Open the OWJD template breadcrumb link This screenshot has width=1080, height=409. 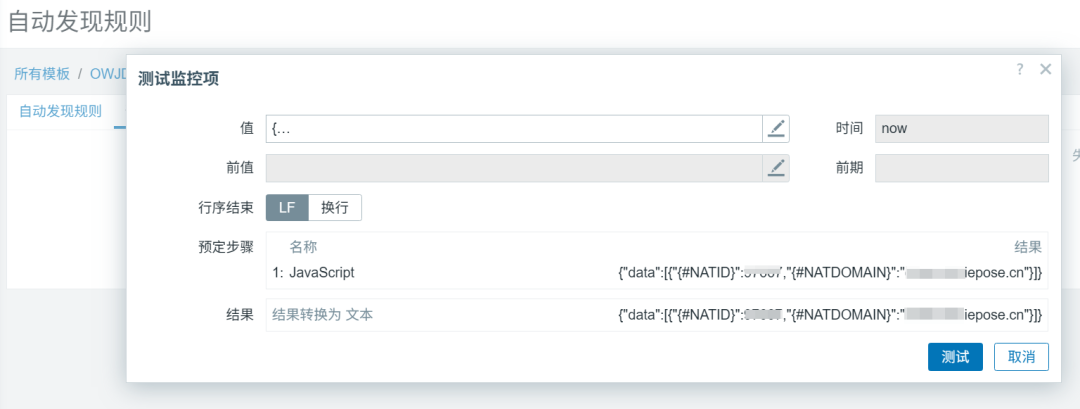click(x=108, y=74)
